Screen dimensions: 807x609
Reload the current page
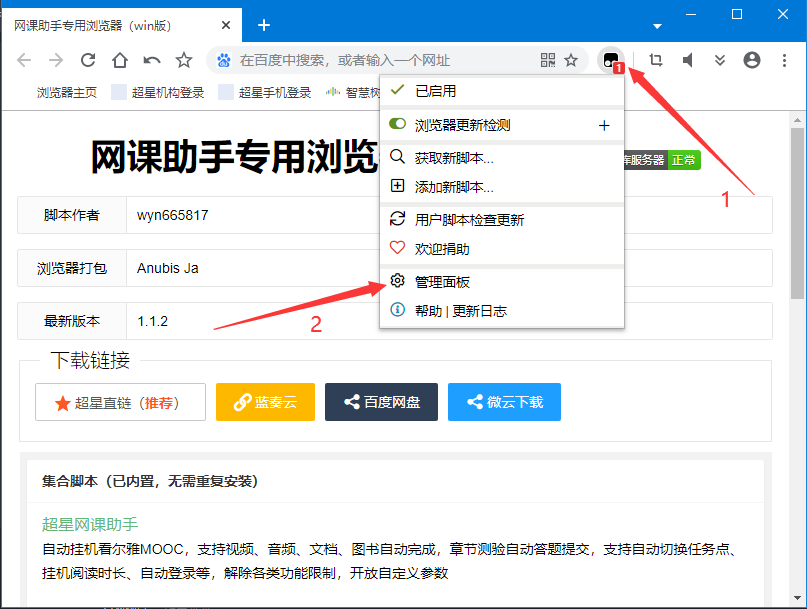coord(88,60)
